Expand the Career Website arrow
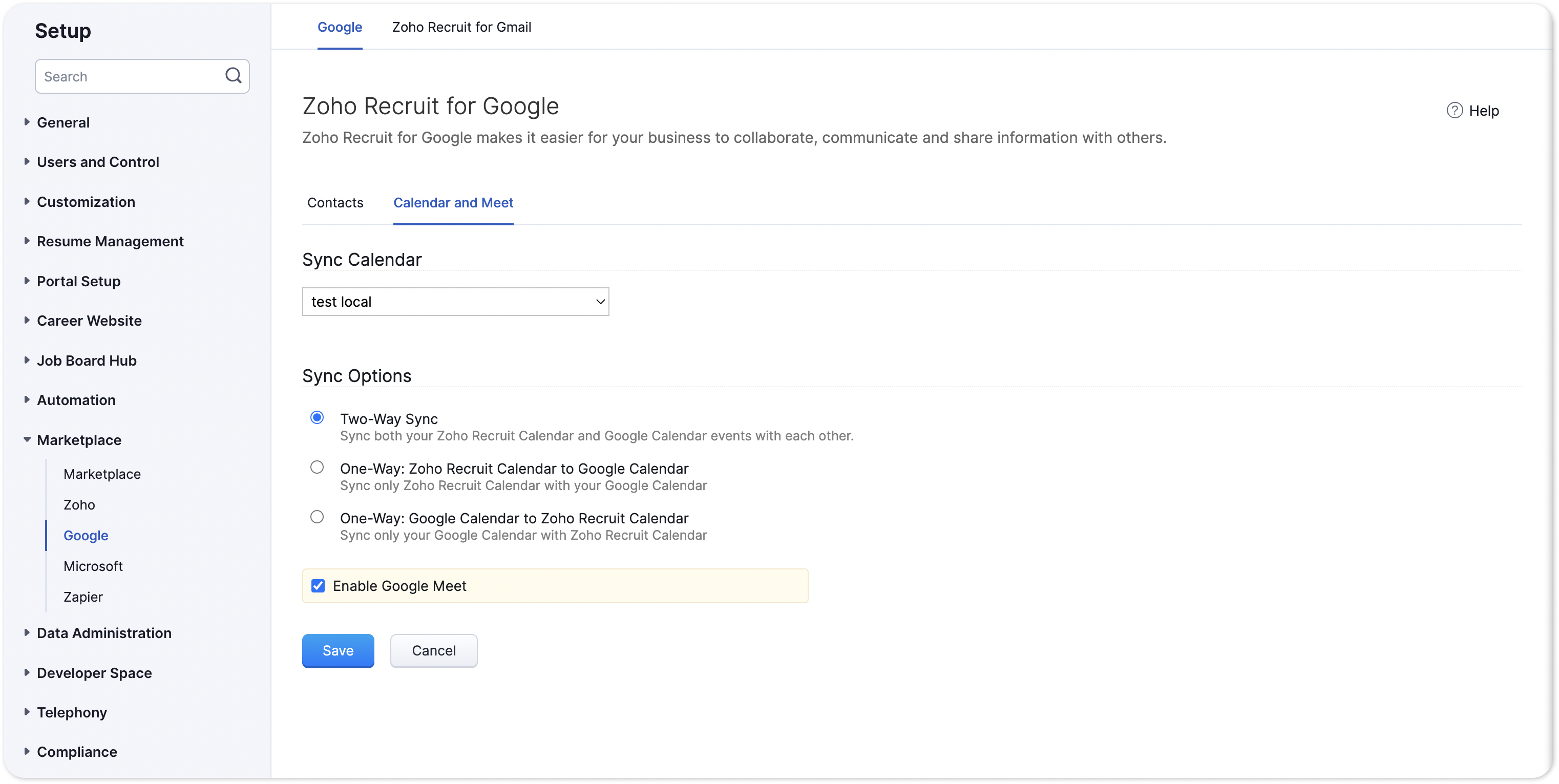The height and width of the screenshot is (784, 1559). (27, 320)
